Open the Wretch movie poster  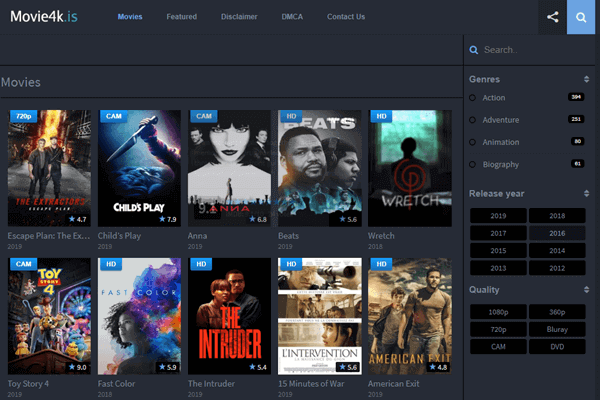[x=410, y=168]
